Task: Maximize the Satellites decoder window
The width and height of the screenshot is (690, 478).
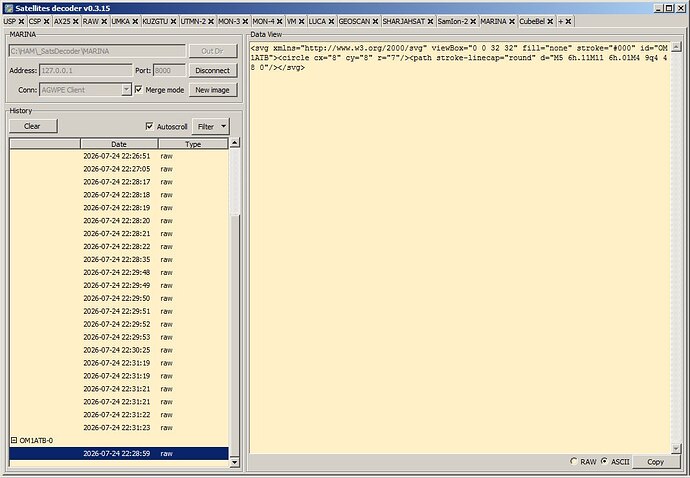Action: point(668,8)
